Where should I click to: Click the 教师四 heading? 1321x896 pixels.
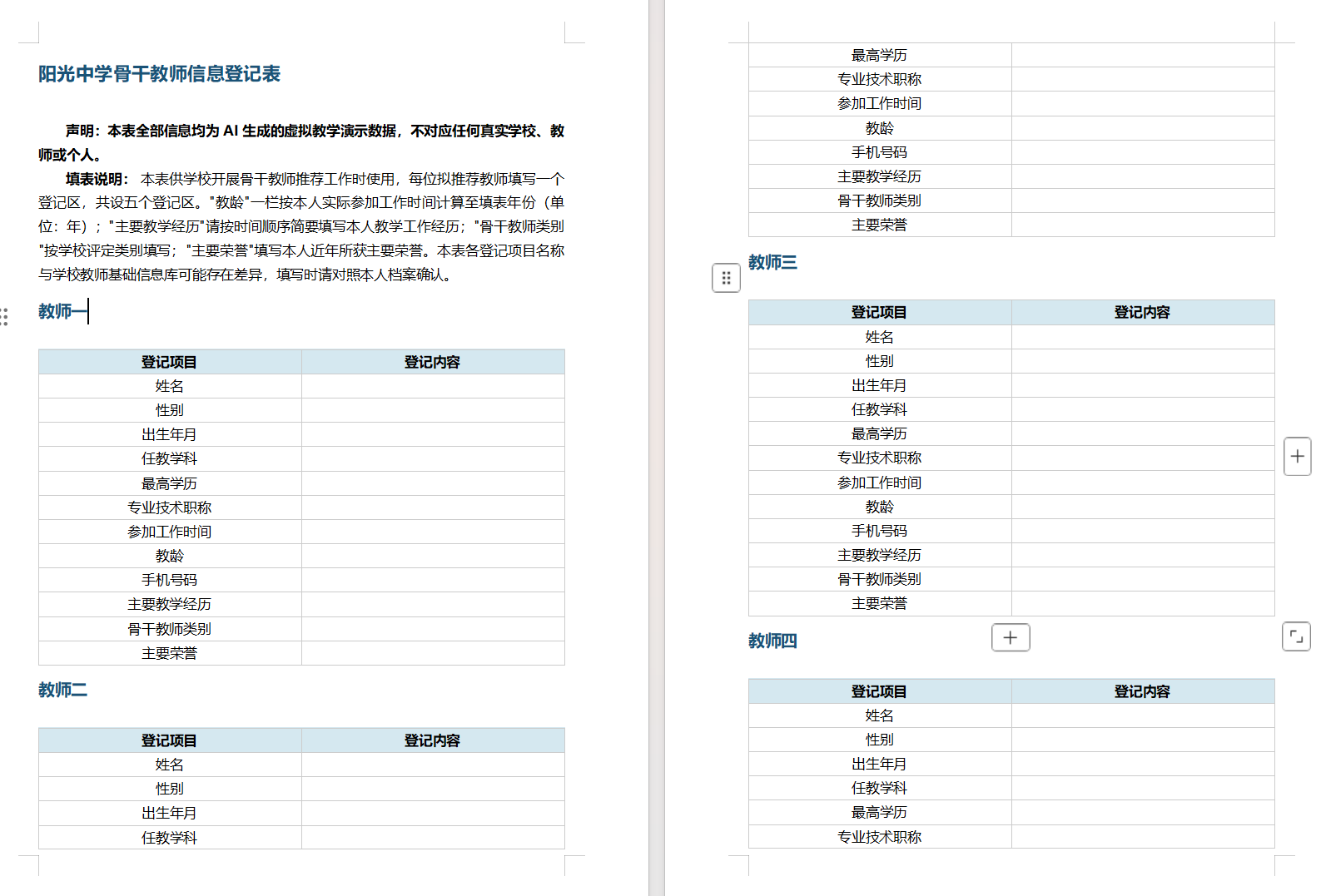click(772, 641)
